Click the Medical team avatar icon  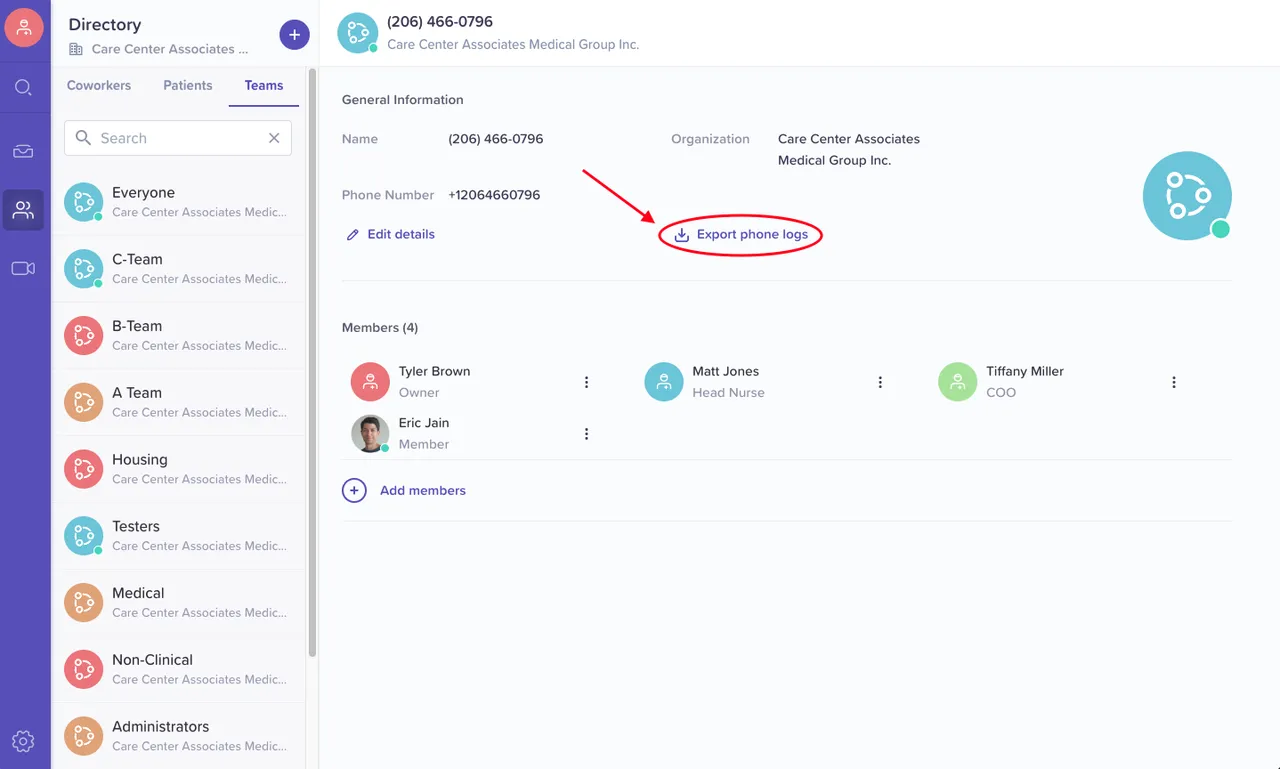click(x=84, y=603)
